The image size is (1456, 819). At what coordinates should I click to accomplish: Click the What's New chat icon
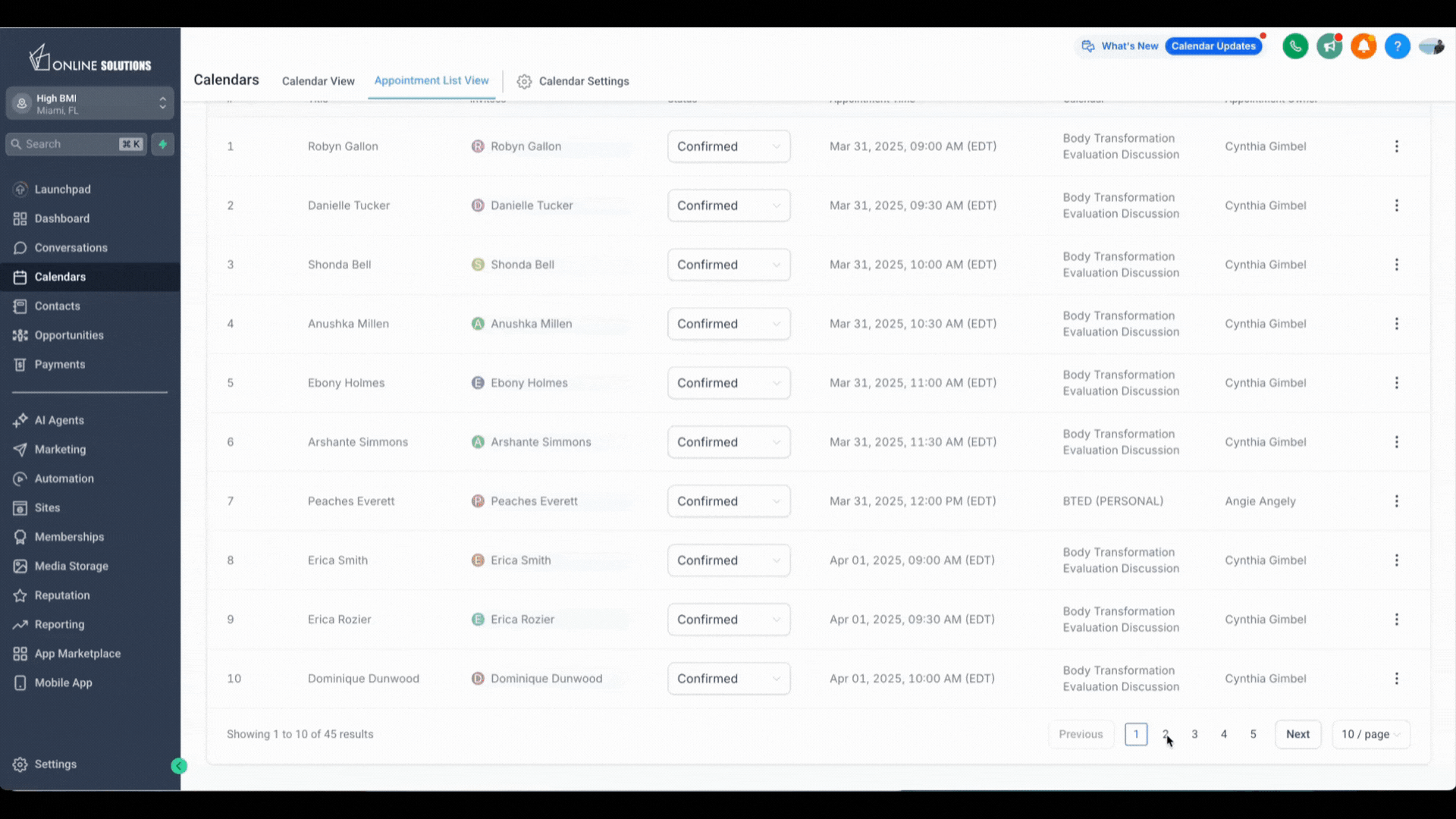(1088, 46)
